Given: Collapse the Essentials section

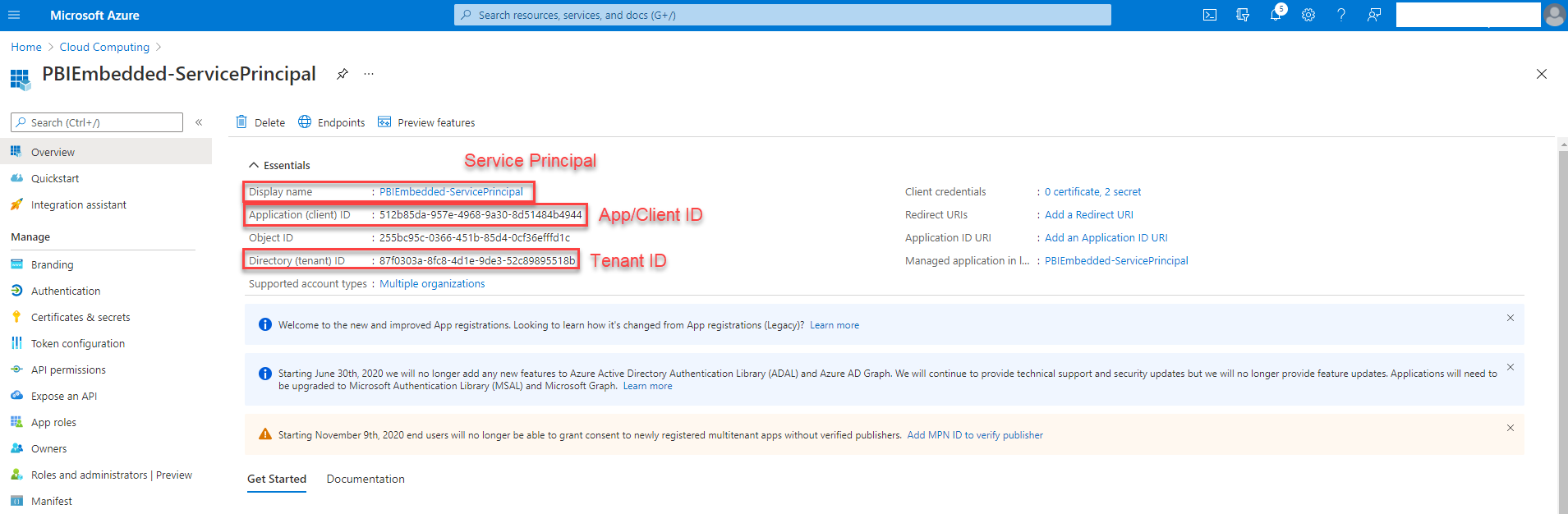Looking at the screenshot, I should [279, 165].
